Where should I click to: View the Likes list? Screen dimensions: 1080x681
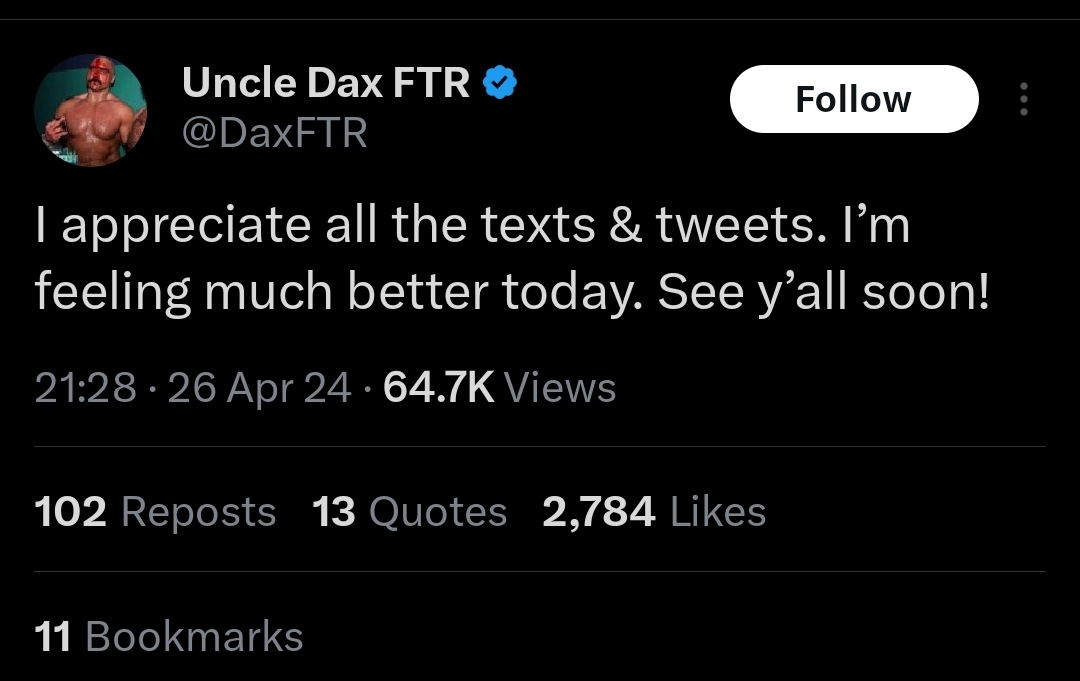[x=718, y=512]
